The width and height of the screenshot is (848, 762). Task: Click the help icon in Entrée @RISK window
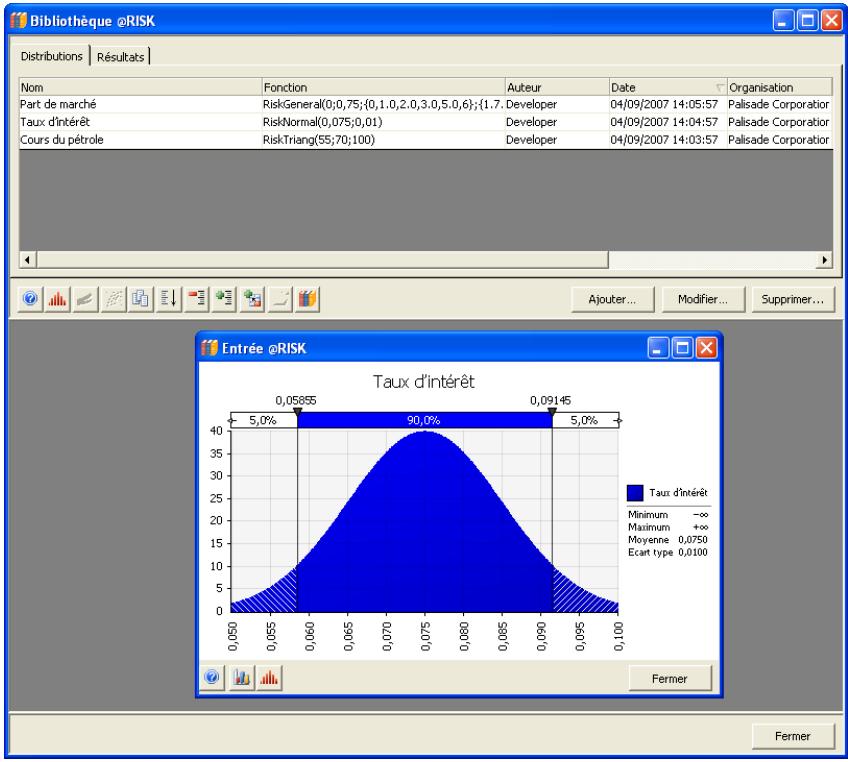(213, 678)
